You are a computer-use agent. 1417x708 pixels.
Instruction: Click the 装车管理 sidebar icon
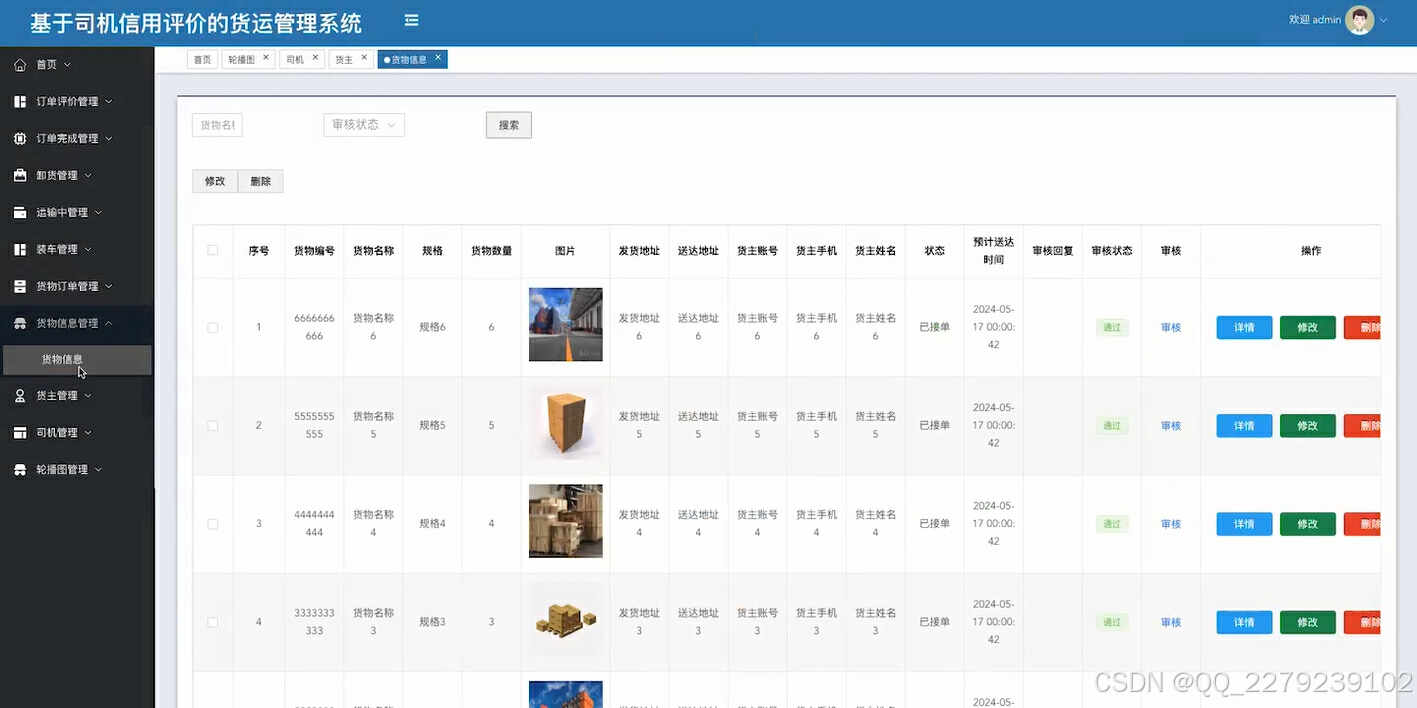coord(20,249)
